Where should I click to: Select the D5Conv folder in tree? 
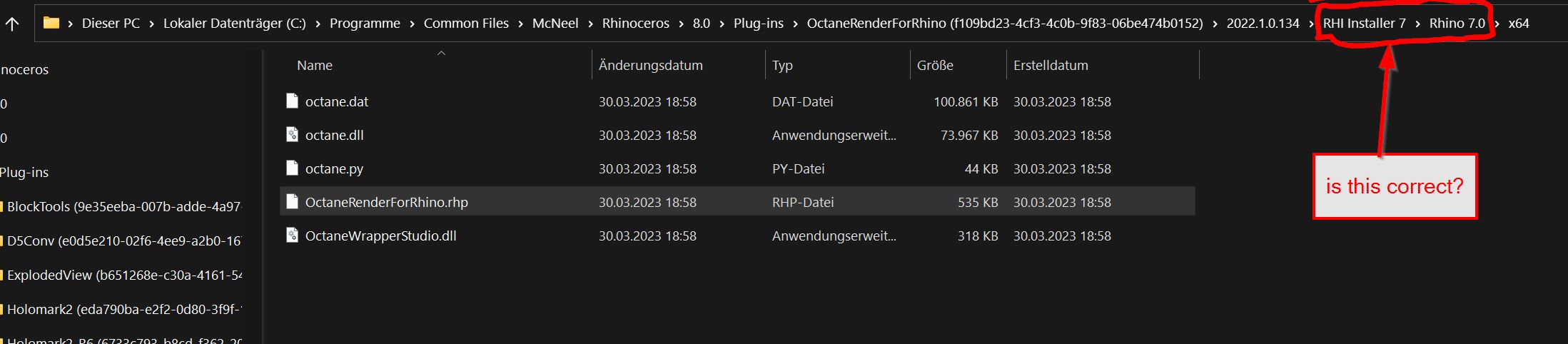click(x=123, y=241)
